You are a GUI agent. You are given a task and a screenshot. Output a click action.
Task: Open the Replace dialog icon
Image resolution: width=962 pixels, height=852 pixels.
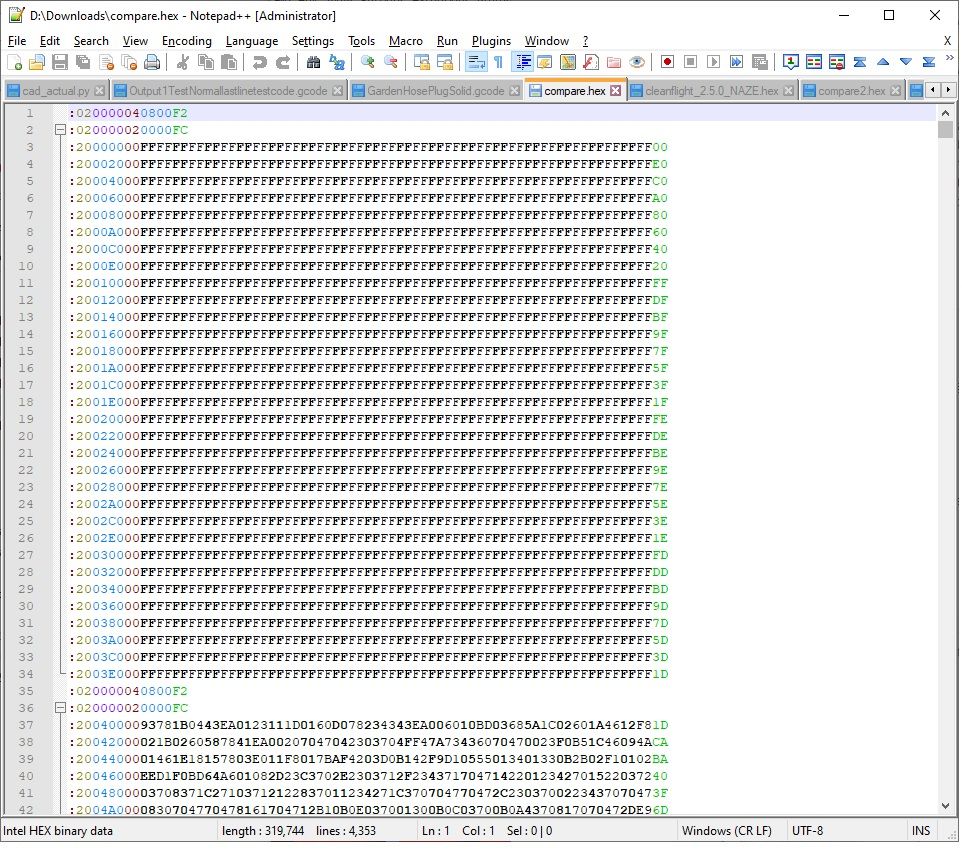pos(336,62)
